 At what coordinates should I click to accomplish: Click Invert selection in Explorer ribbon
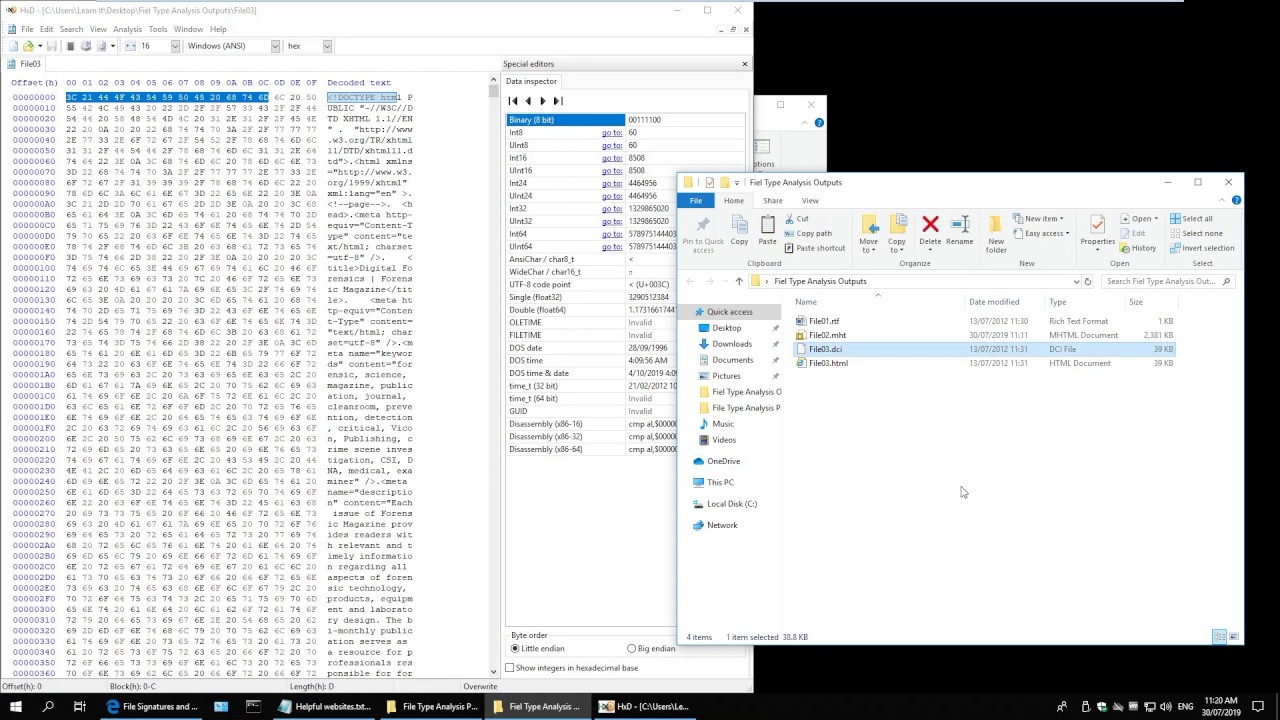coord(1202,248)
